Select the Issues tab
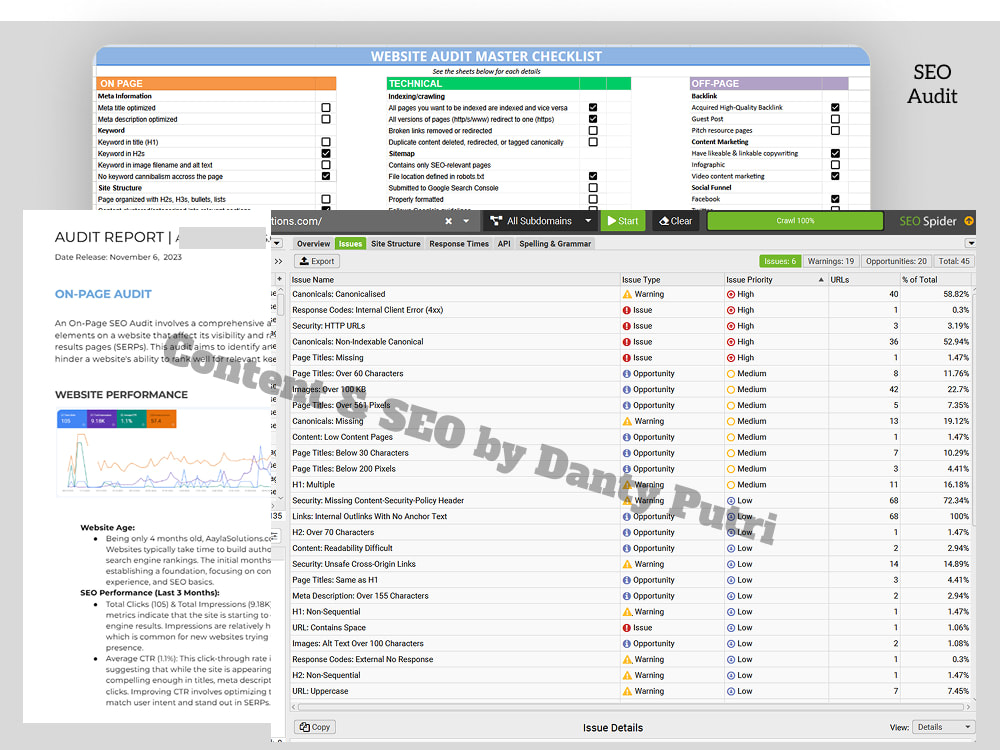This screenshot has height=750, width=1000. 350,244
